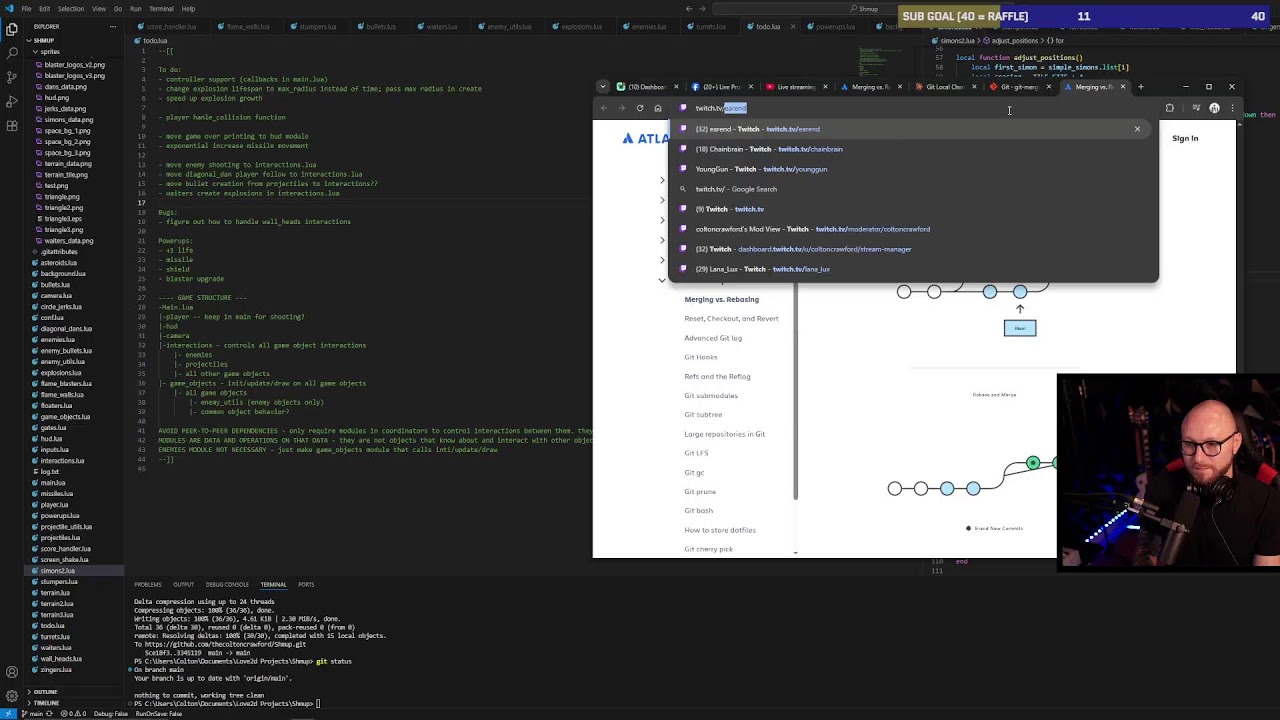Open the new browser tab plus button
Viewport: 1280px width, 720px height.
click(x=1140, y=87)
